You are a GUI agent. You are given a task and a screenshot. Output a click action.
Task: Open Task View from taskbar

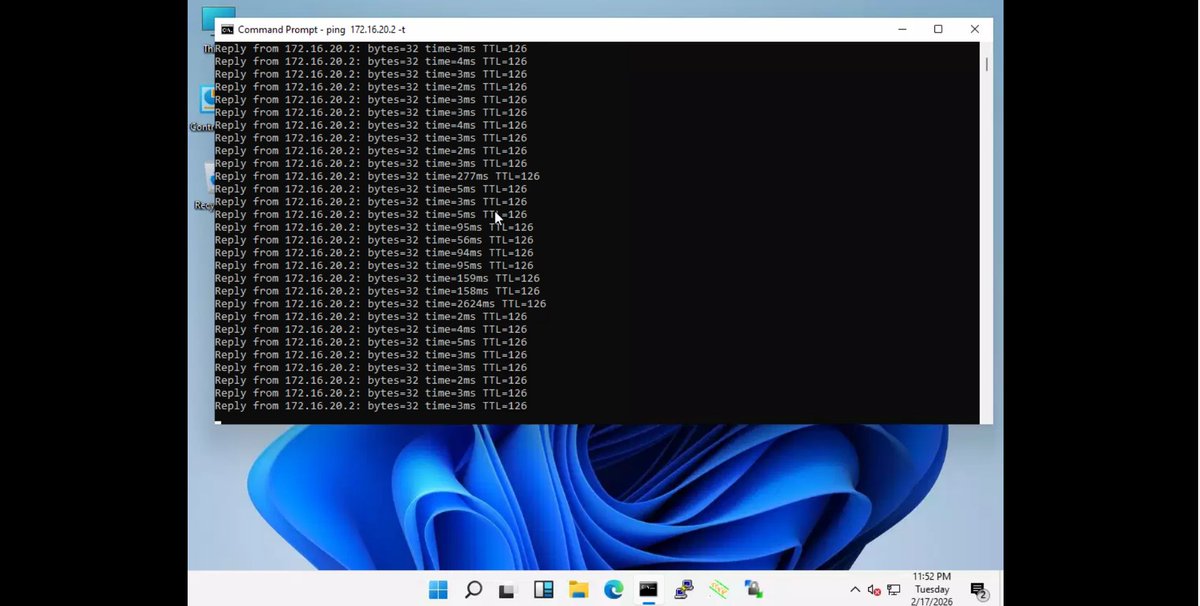508,589
